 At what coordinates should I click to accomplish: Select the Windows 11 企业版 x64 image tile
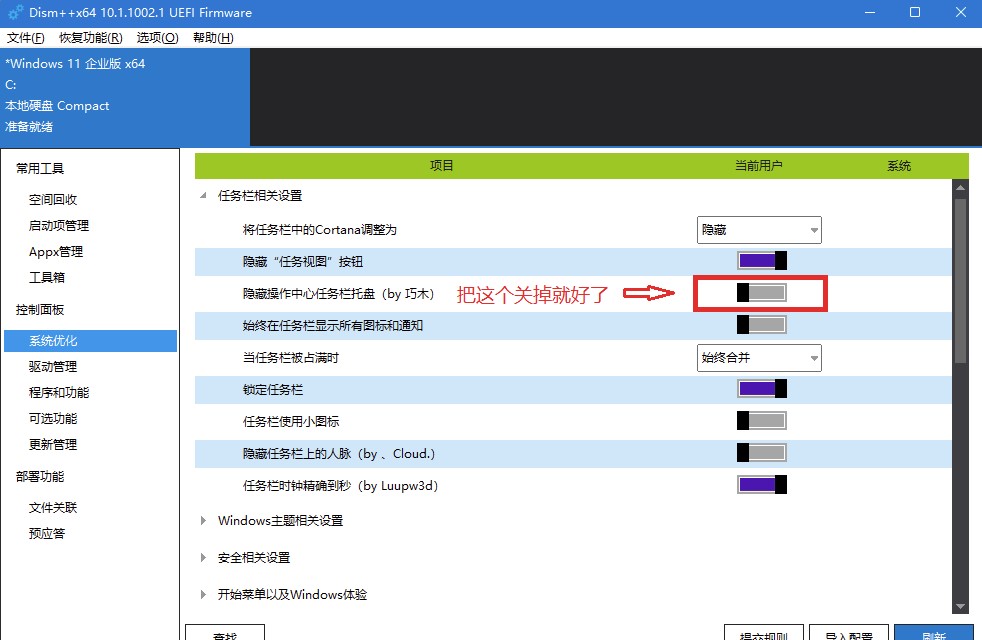click(x=125, y=97)
